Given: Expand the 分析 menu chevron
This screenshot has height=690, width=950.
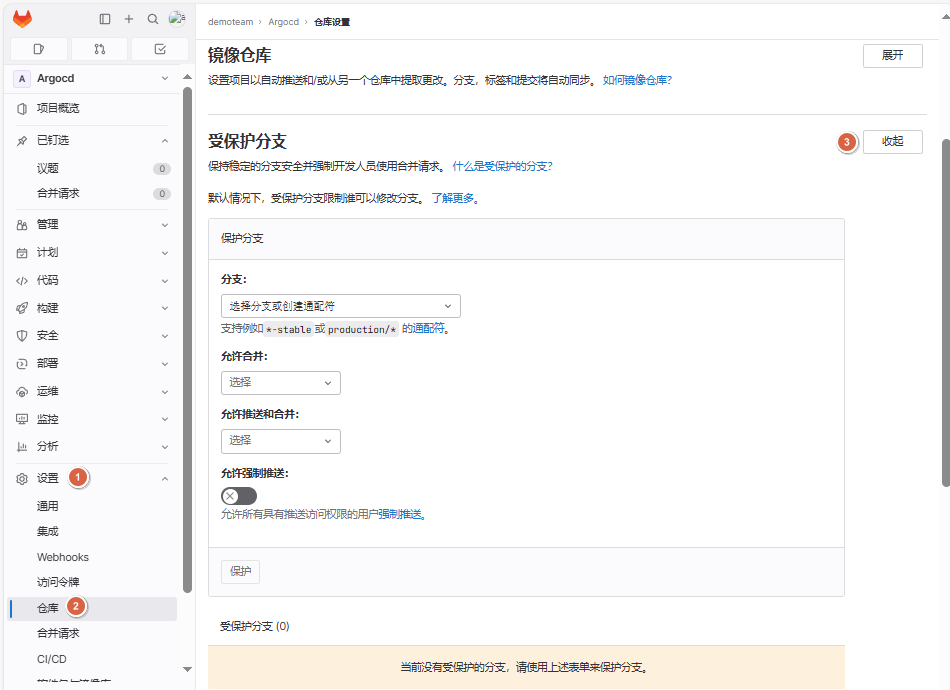Looking at the screenshot, I should click(165, 446).
